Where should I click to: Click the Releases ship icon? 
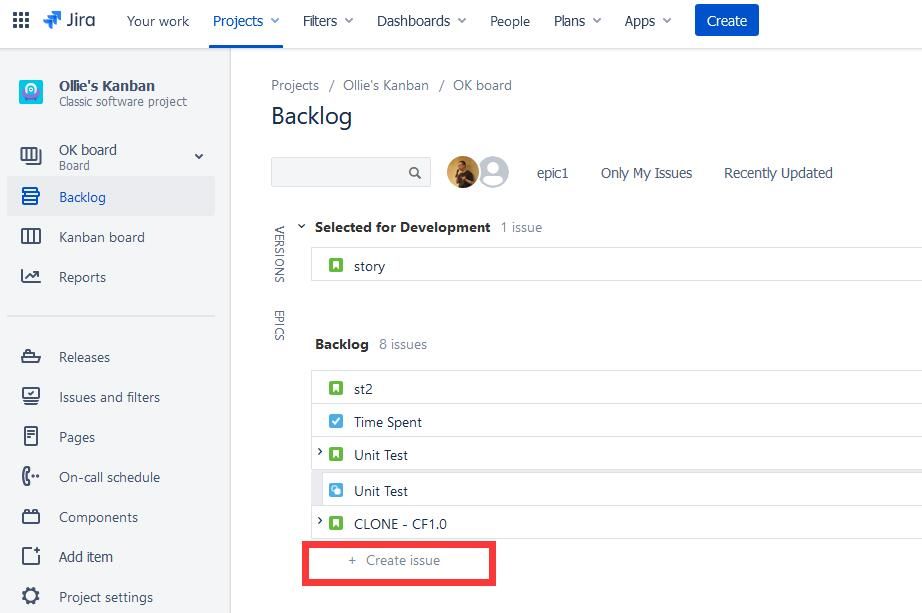click(x=31, y=357)
